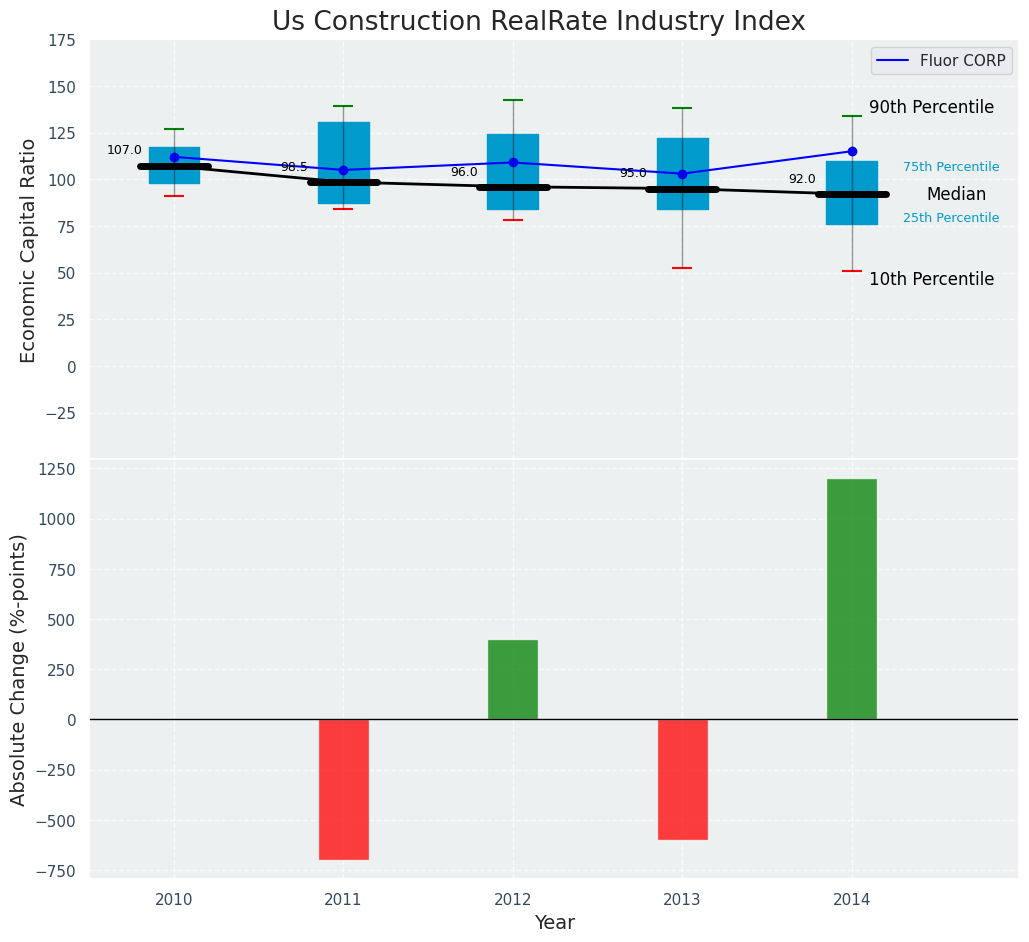Screen dimensions: 1029x942
Task: Select the 2014 green change bar
Action: pos(851,599)
